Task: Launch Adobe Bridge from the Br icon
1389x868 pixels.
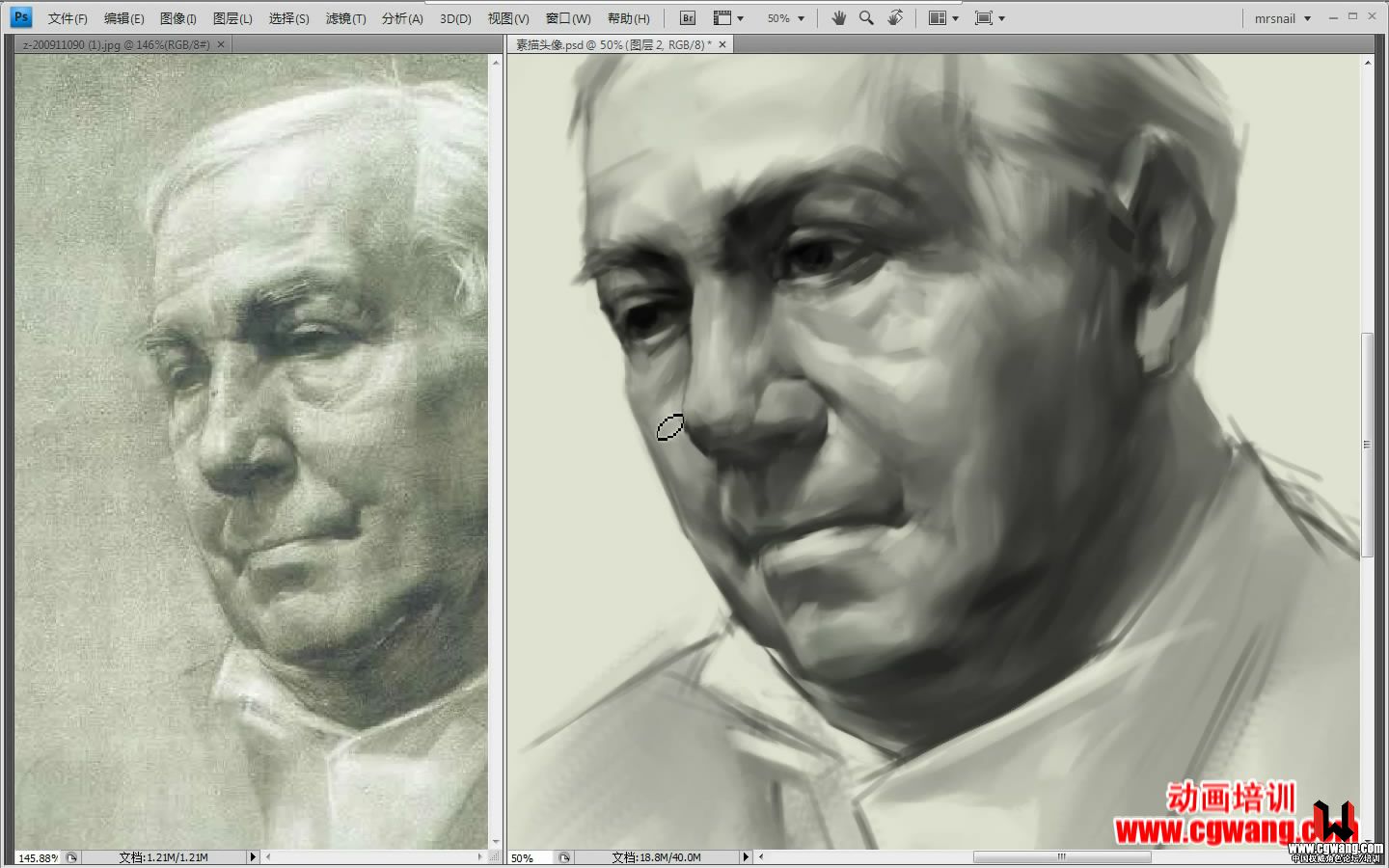Action: tap(688, 18)
